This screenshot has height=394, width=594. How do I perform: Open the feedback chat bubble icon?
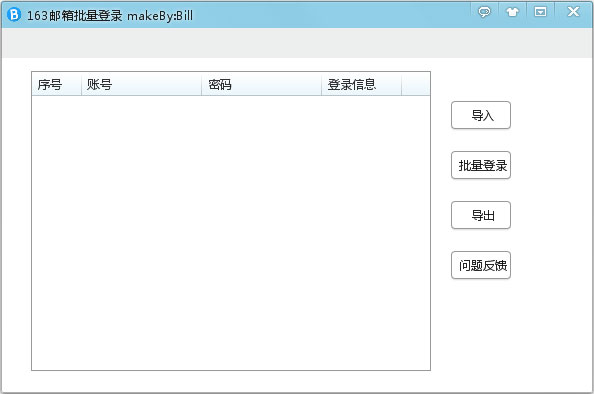[484, 12]
